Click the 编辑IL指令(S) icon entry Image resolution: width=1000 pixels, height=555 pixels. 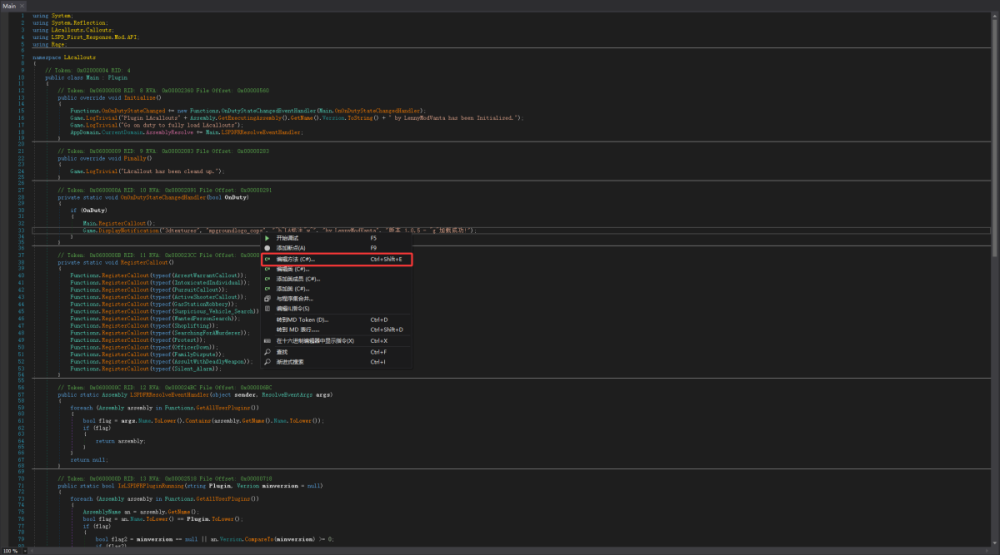[x=336, y=309]
